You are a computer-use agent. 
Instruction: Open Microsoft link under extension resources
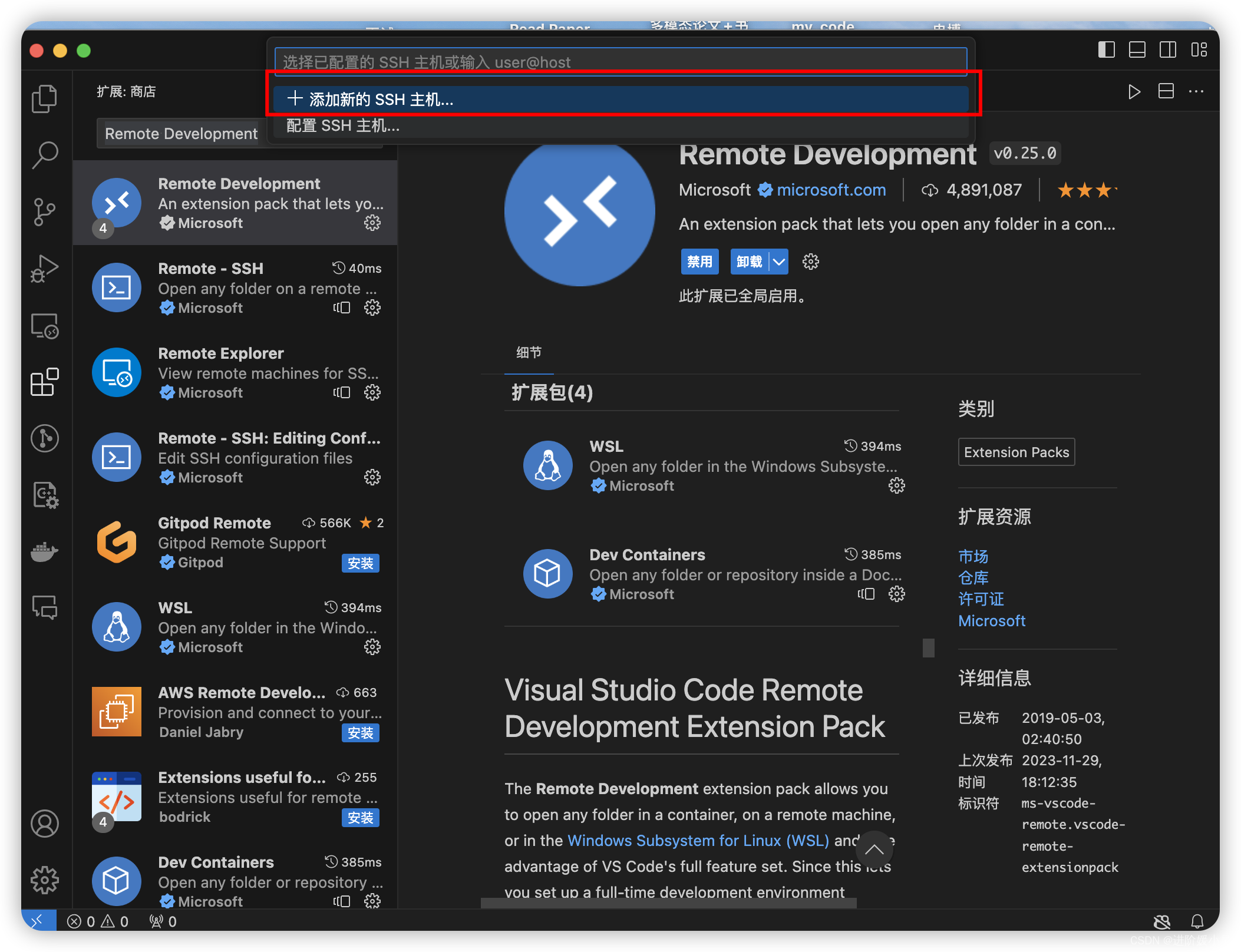(992, 621)
